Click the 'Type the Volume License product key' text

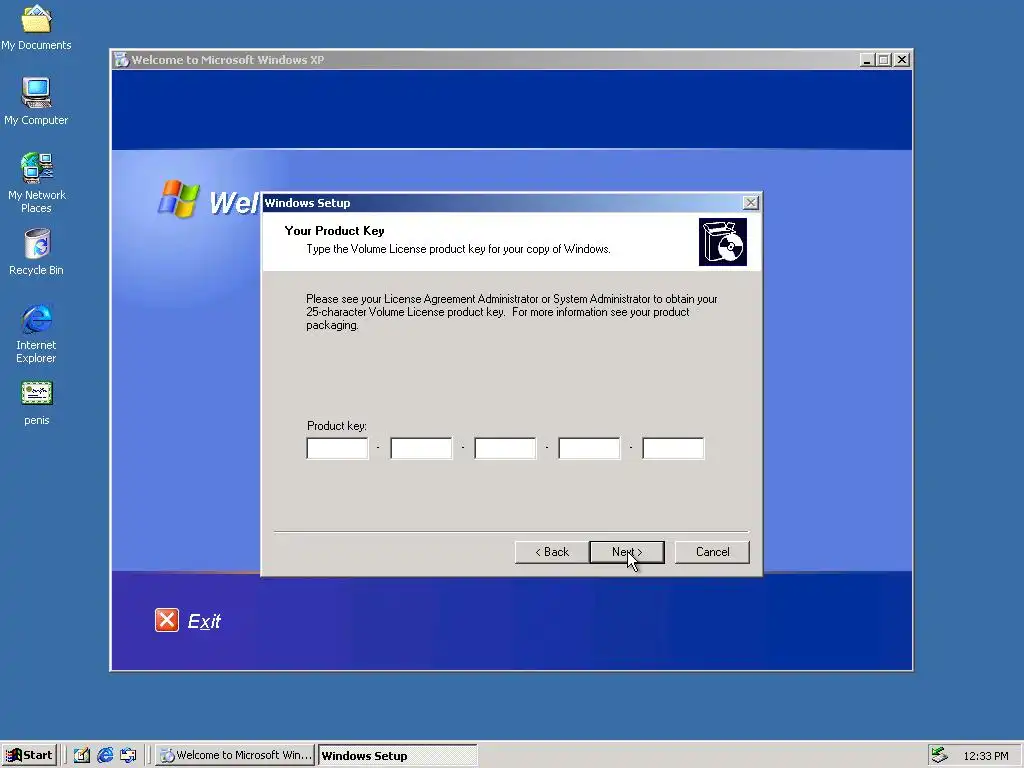[x=458, y=249]
